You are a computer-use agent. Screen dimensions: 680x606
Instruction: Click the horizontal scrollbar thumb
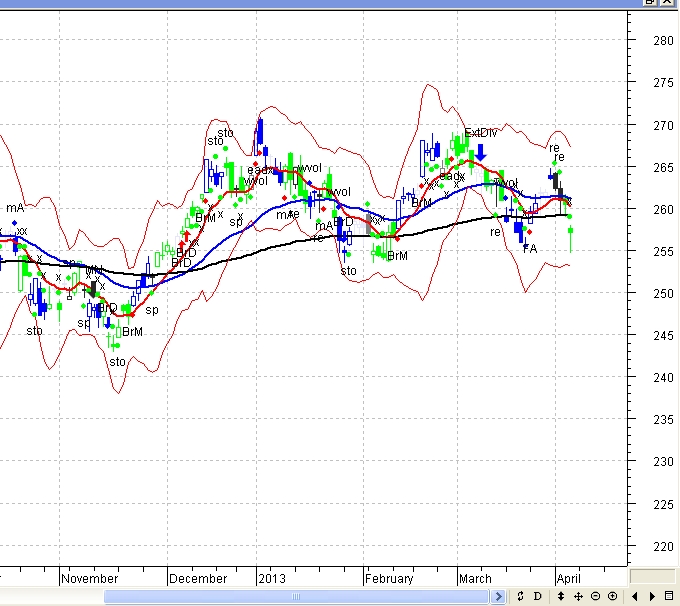click(x=300, y=597)
